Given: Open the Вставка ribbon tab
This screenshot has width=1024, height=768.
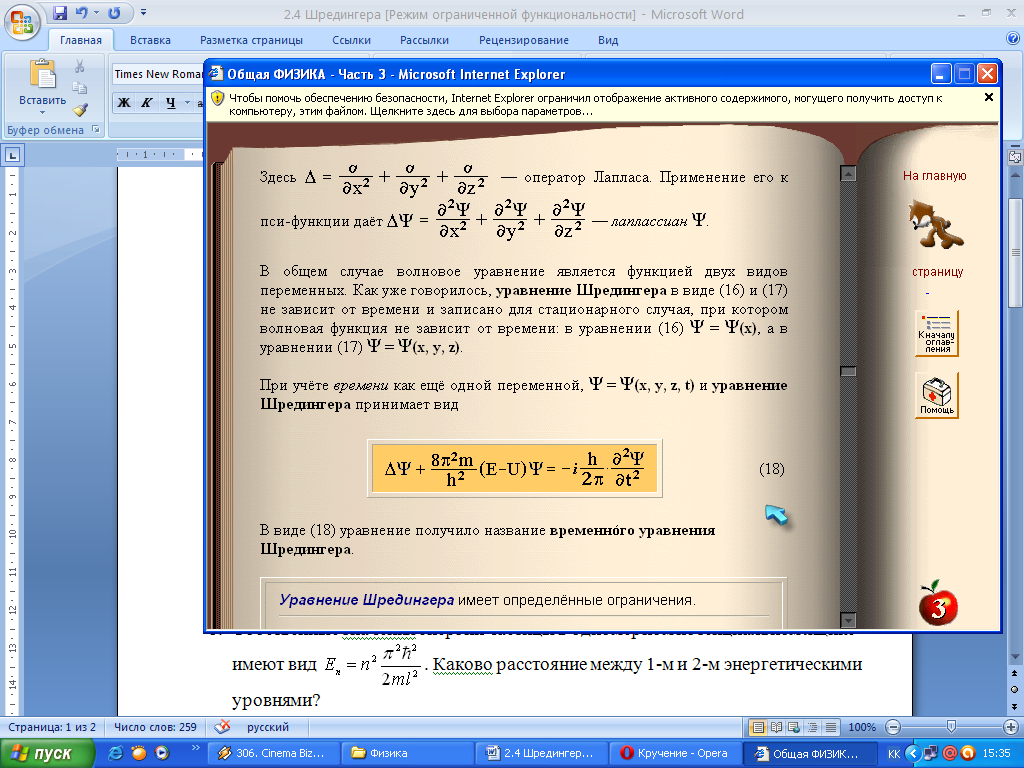Looking at the screenshot, I should tap(150, 40).
